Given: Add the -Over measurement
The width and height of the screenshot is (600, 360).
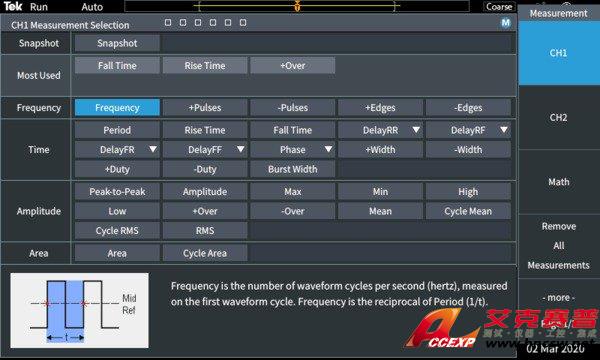Looking at the screenshot, I should pyautogui.click(x=293, y=211).
